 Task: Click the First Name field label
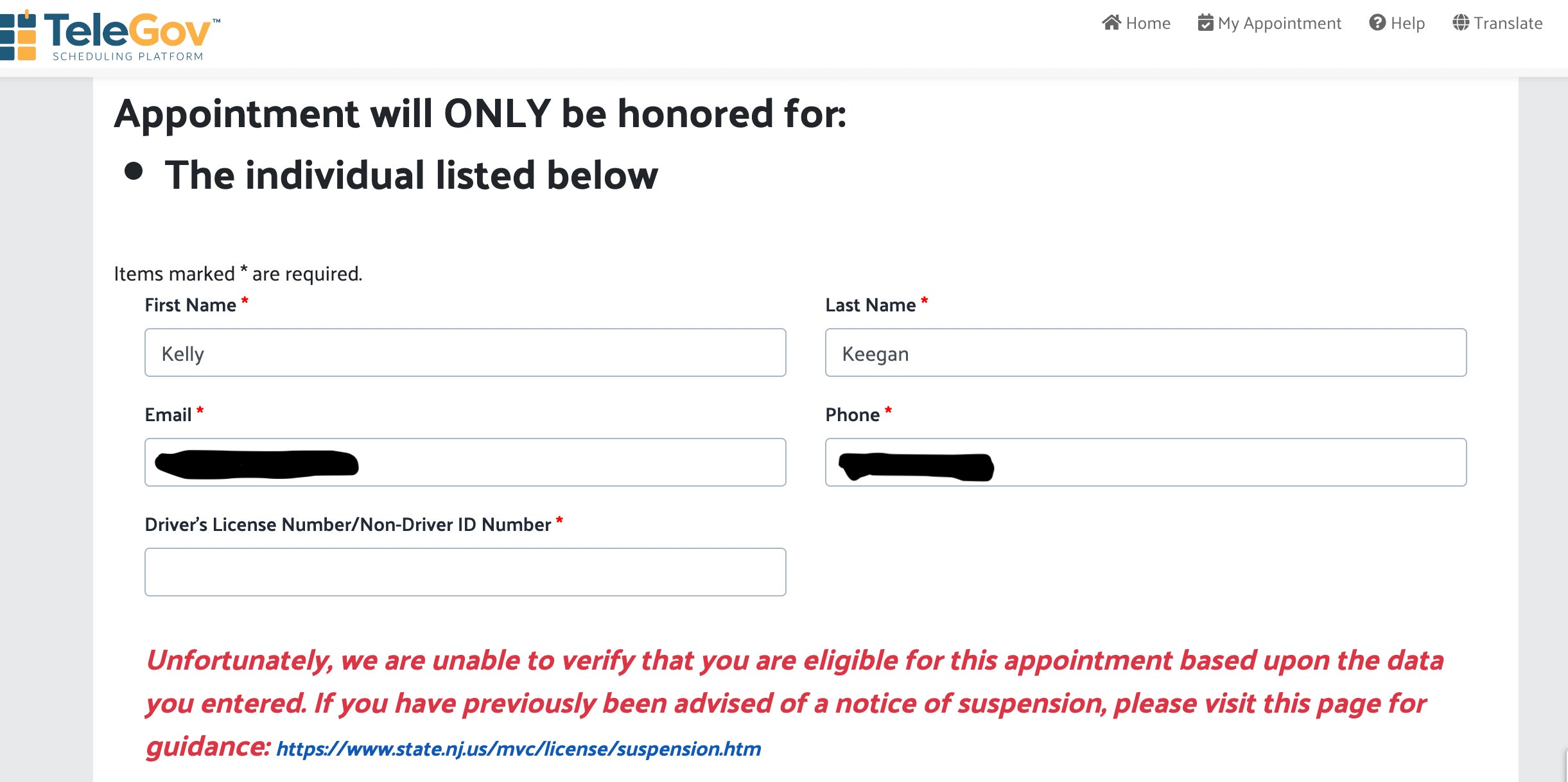pyautogui.click(x=190, y=306)
